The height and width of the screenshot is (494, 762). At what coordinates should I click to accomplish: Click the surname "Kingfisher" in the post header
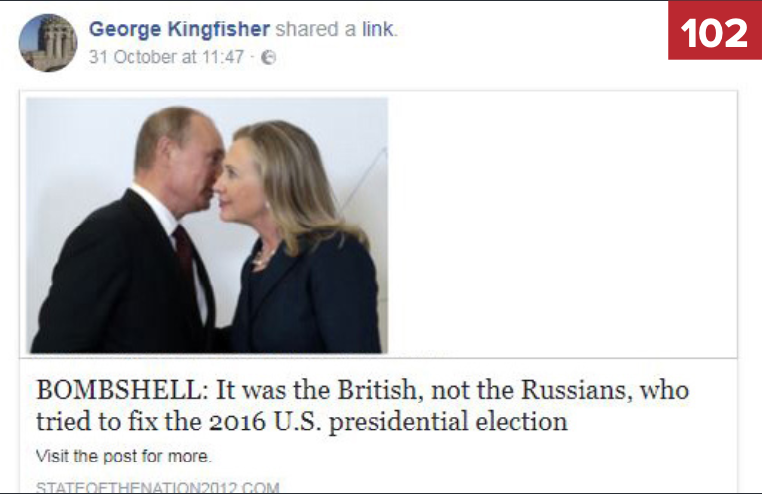pyautogui.click(x=218, y=29)
